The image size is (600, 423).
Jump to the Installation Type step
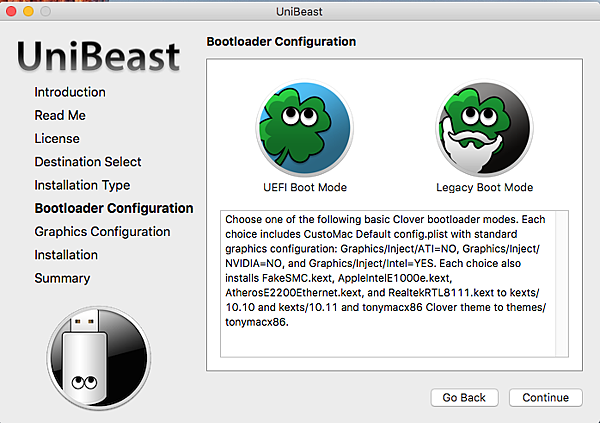pos(82,185)
